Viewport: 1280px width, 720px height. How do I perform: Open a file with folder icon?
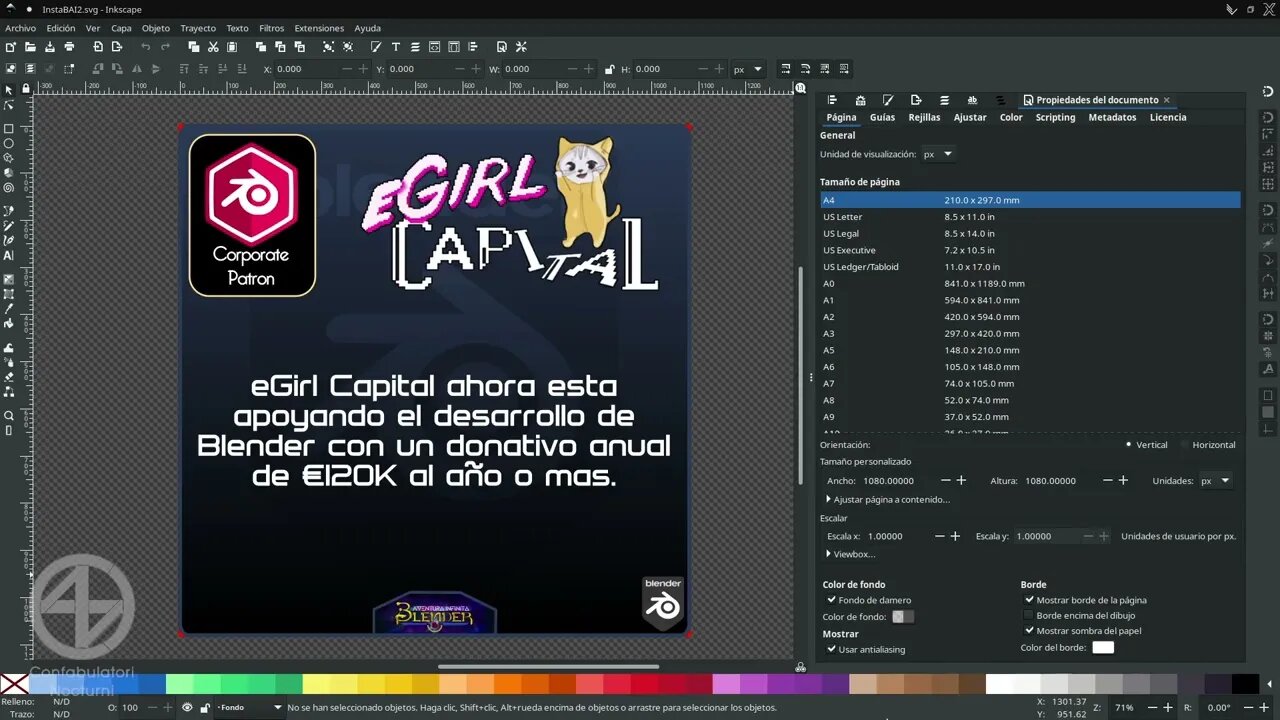tap(30, 47)
